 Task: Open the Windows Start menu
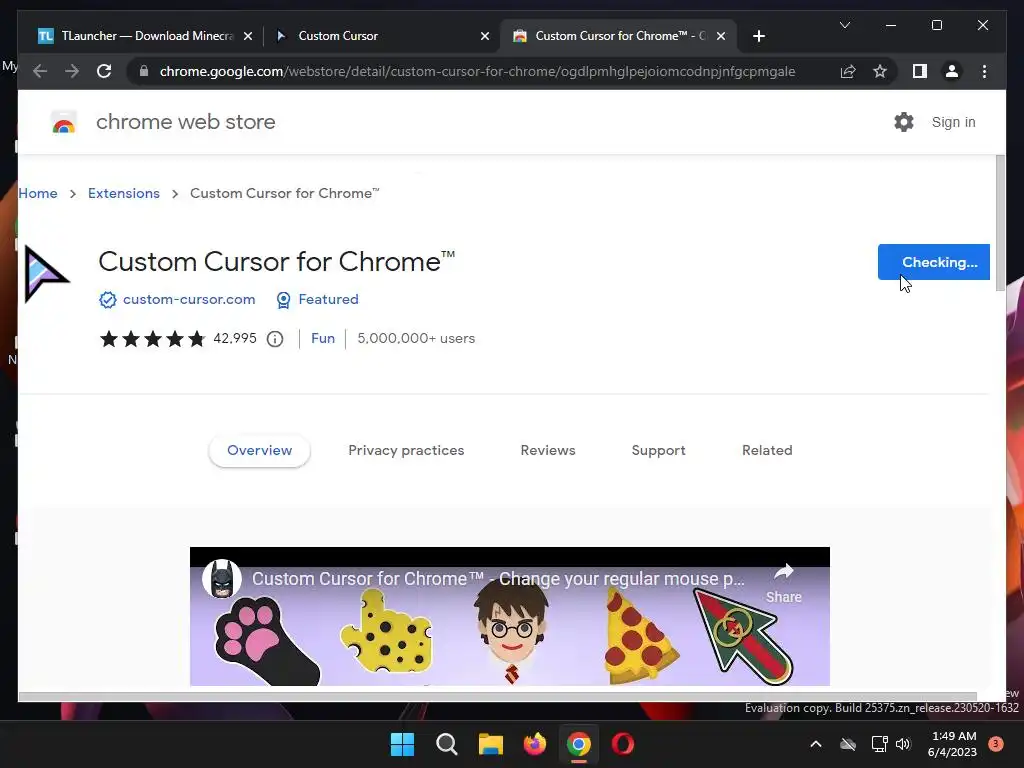pyautogui.click(x=402, y=744)
